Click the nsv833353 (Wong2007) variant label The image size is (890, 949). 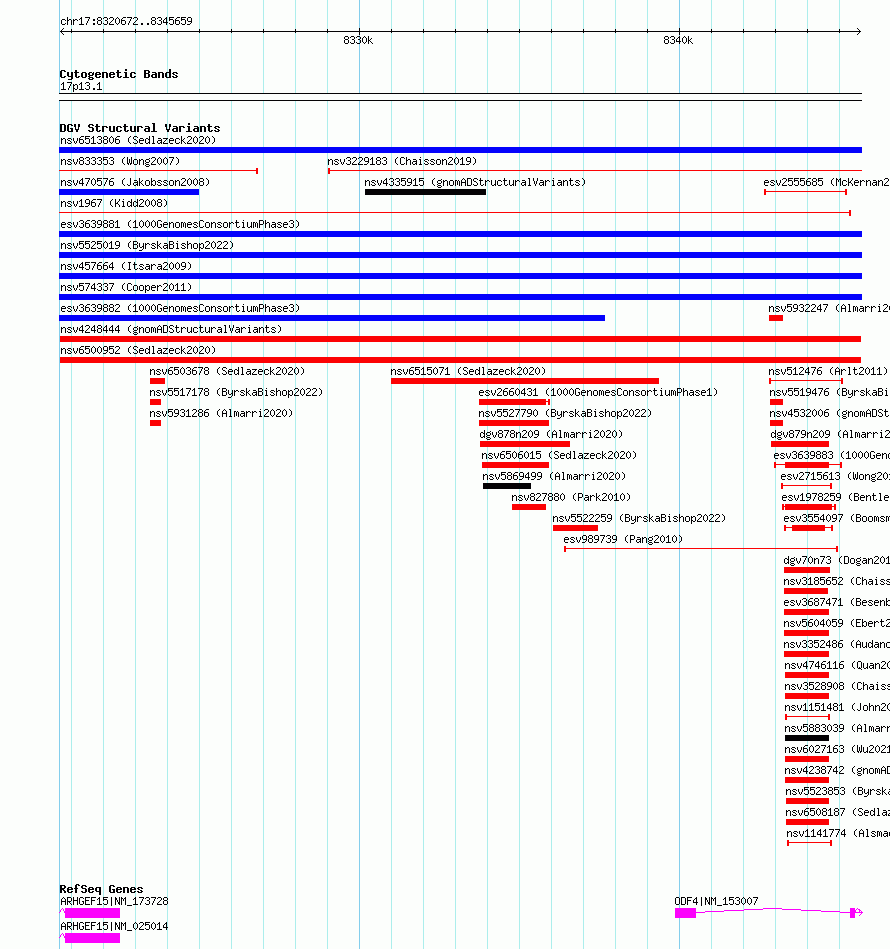click(120, 162)
